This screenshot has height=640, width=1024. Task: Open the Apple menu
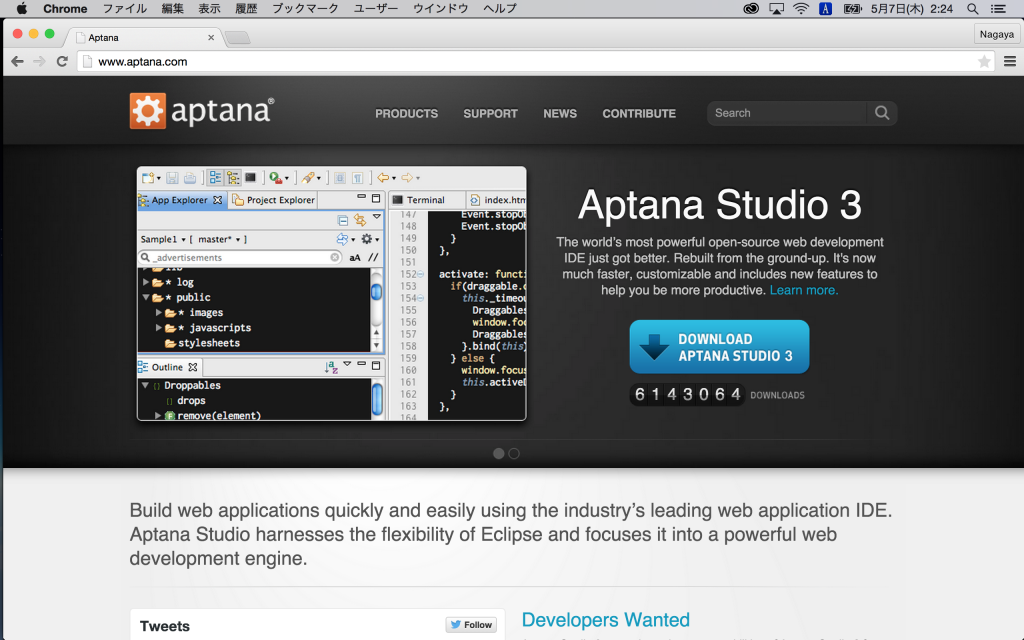coord(22,8)
